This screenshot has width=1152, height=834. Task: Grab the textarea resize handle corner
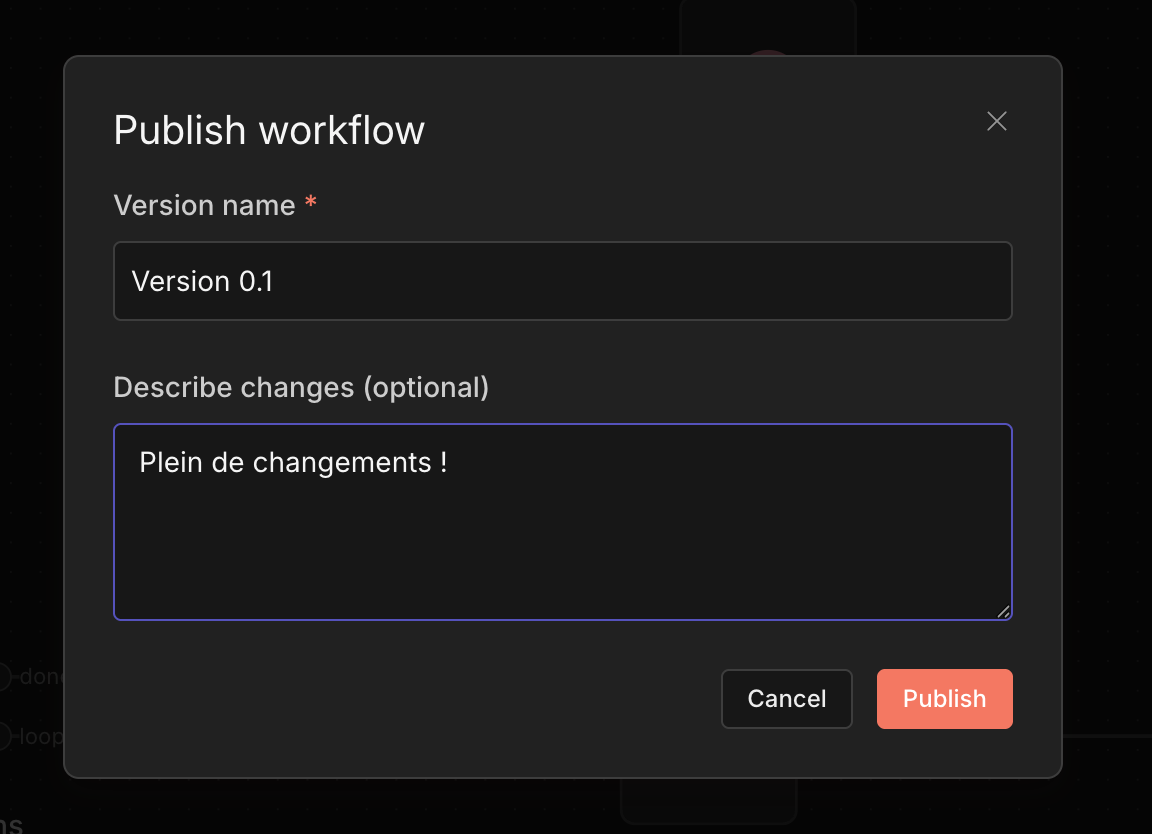pyautogui.click(x=1003, y=611)
